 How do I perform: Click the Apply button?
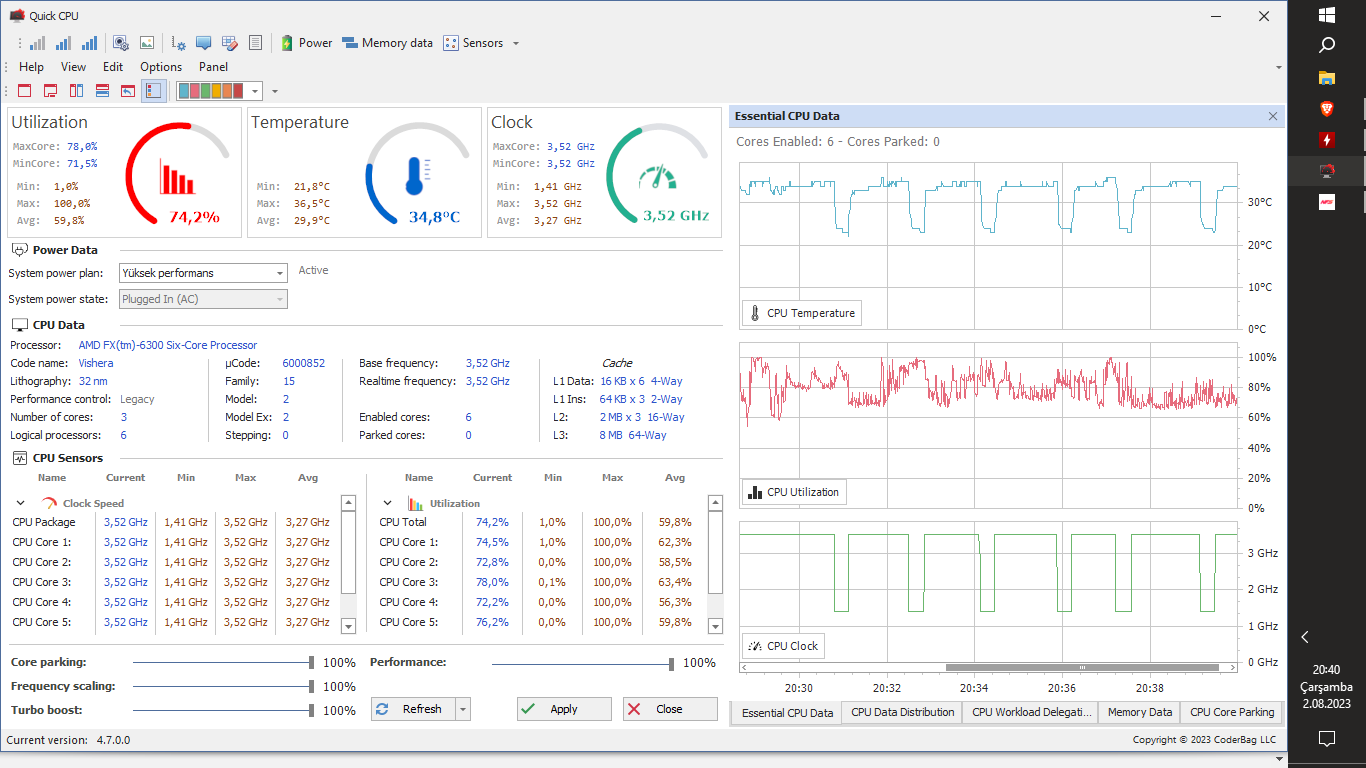pyautogui.click(x=564, y=709)
